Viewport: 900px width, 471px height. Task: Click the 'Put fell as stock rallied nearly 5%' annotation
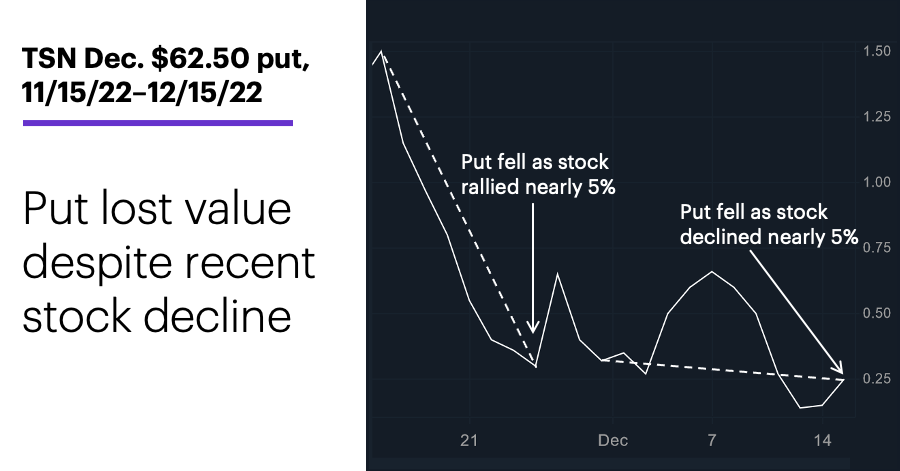click(x=538, y=174)
